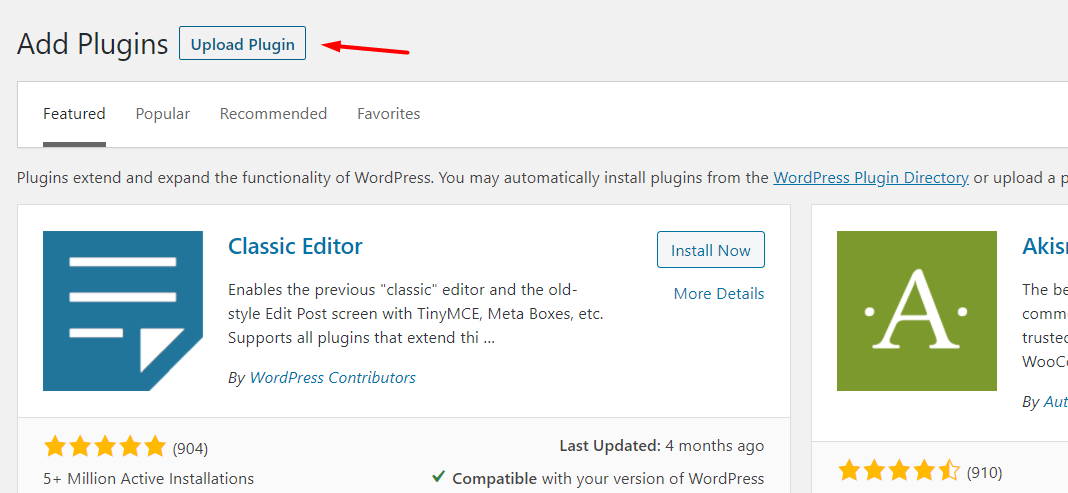1068x493 pixels.
Task: Click the Classic Editor plugin icon
Action: [x=123, y=311]
